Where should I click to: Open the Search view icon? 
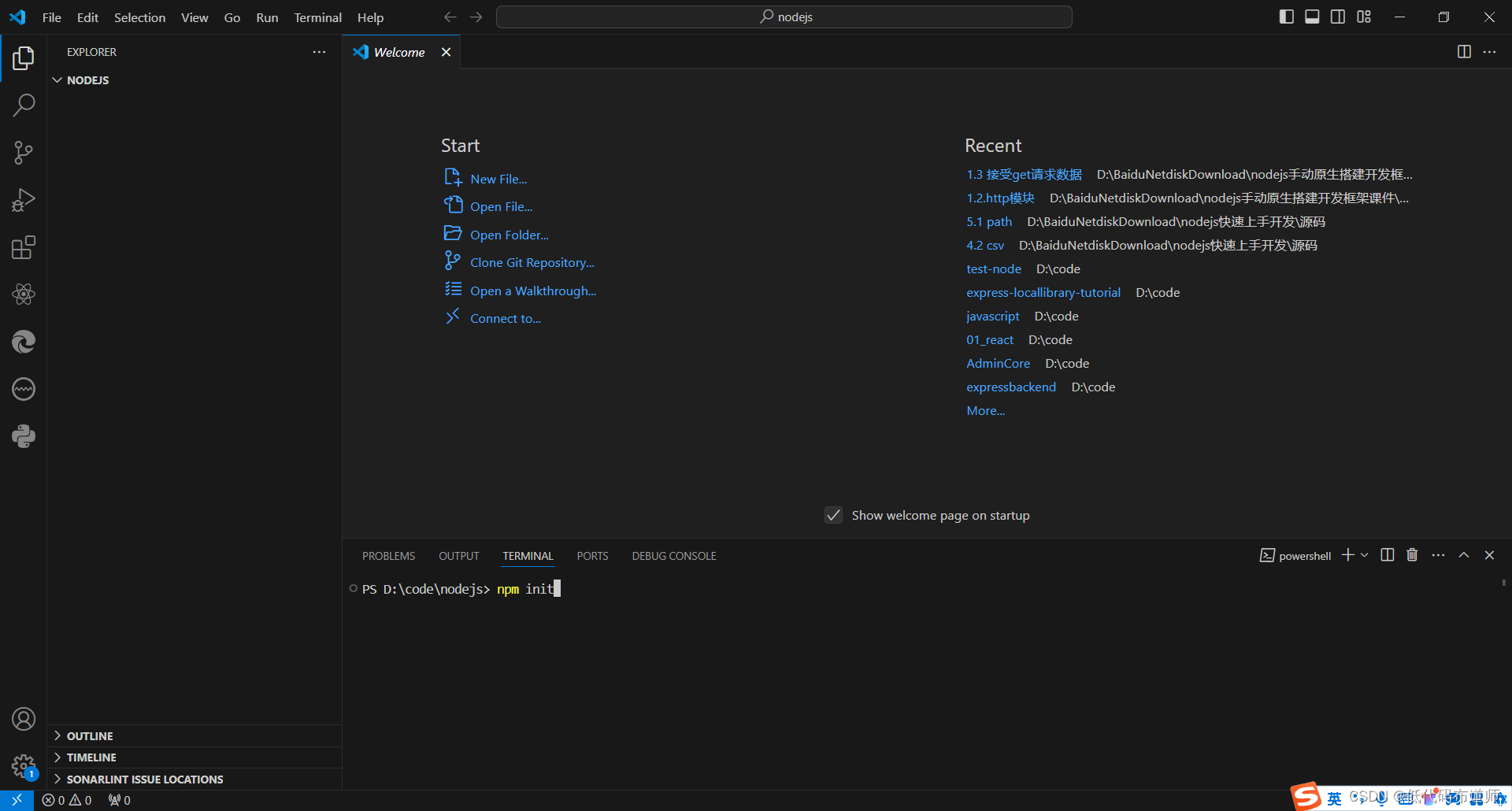point(24,105)
